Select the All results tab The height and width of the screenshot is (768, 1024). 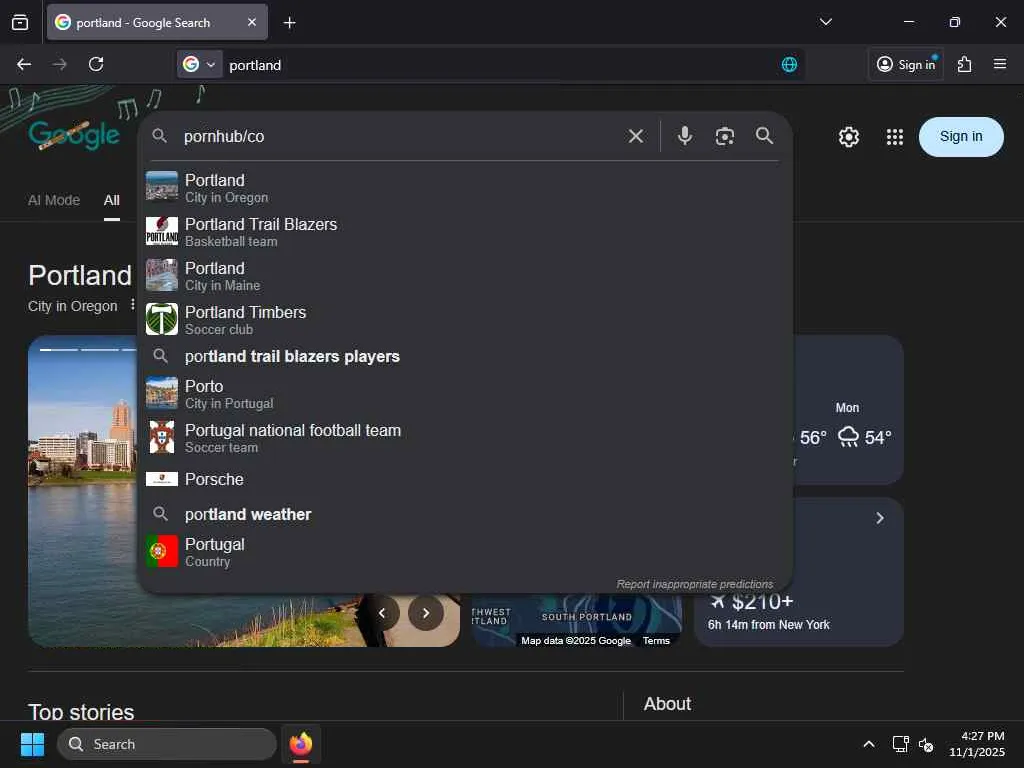pyautogui.click(x=112, y=200)
